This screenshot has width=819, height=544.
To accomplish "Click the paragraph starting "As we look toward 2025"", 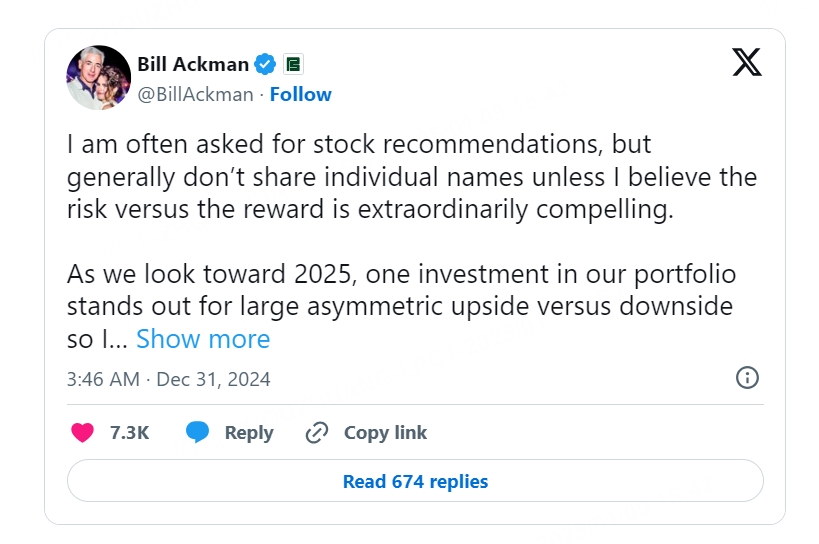I will [401, 306].
